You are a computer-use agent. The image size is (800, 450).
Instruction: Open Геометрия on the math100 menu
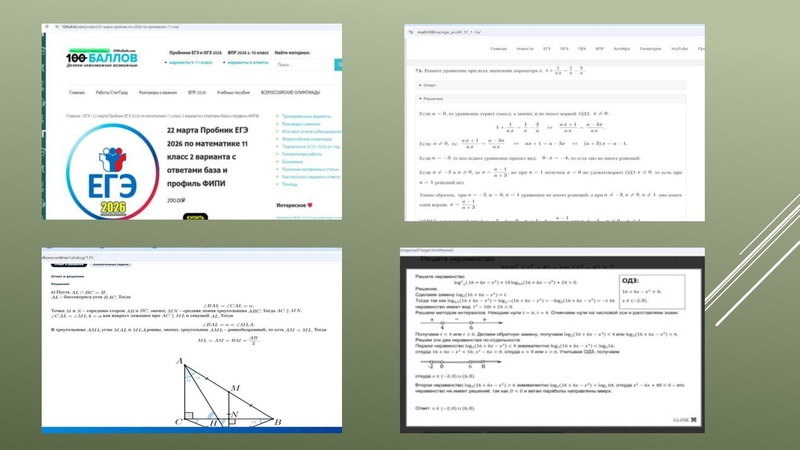[651, 48]
